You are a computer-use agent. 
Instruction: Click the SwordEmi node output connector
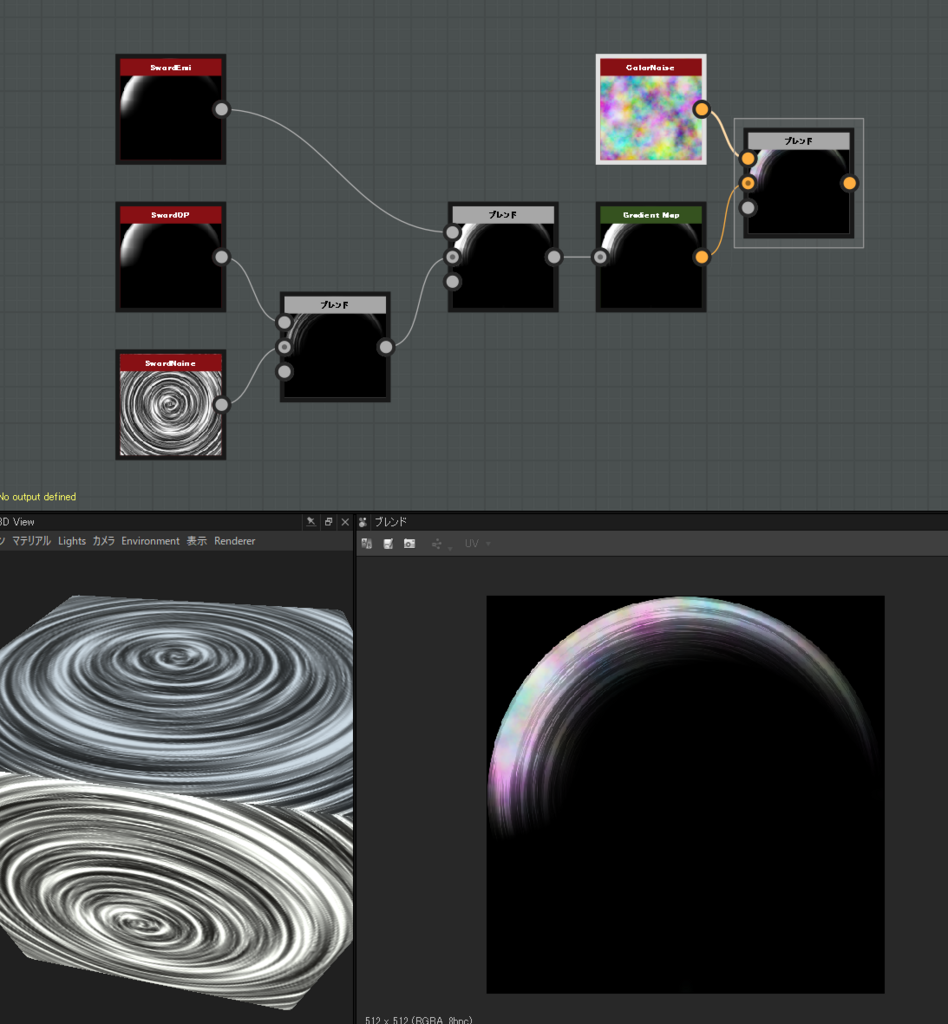222,109
